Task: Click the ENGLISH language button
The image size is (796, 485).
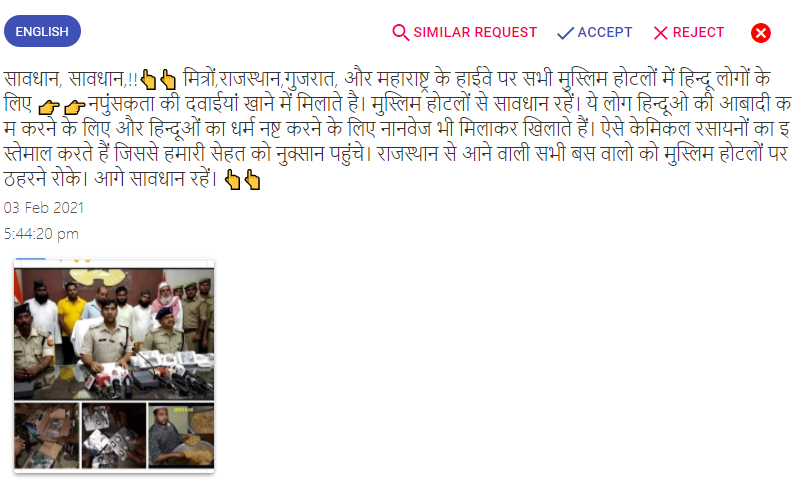Action: [42, 31]
